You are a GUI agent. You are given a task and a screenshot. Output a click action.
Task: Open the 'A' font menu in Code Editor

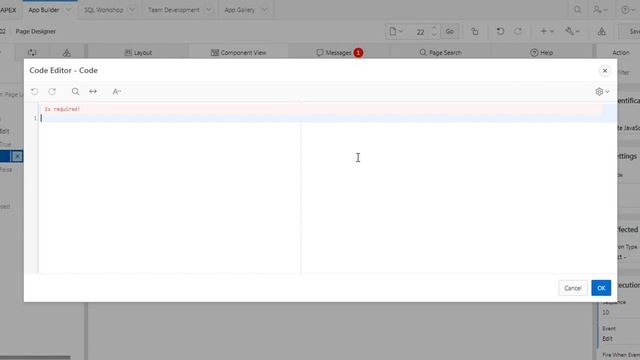pyautogui.click(x=117, y=91)
